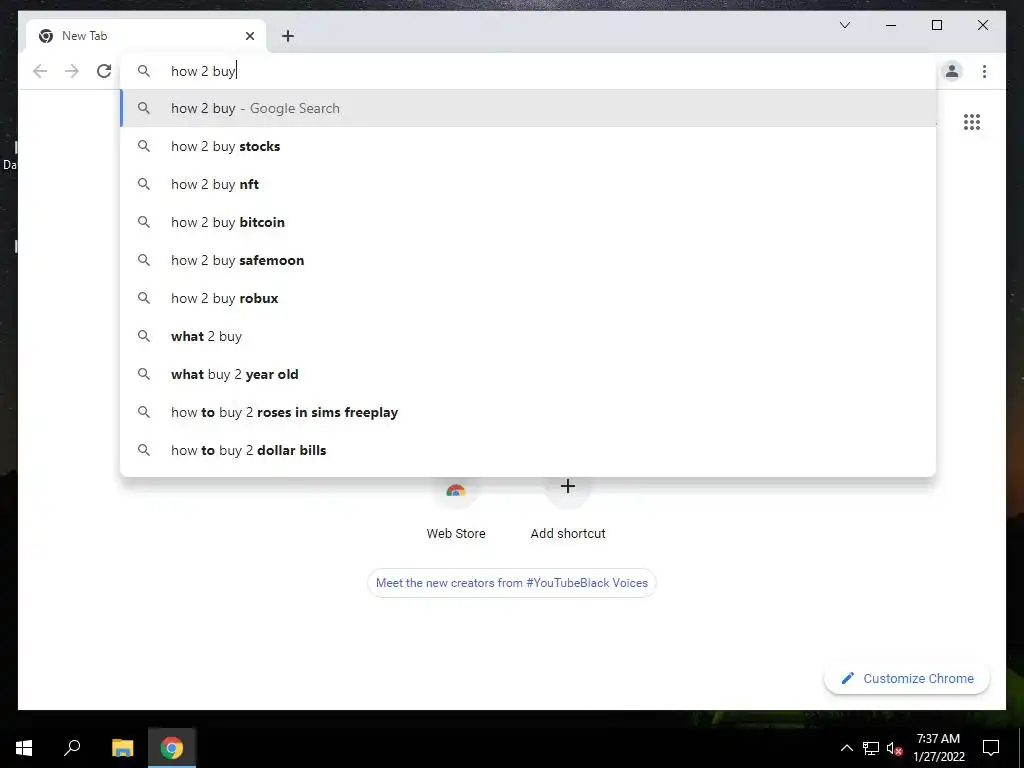Open the clock showing 7:37 AM
Image resolution: width=1024 pixels, height=768 pixels.
(938, 748)
